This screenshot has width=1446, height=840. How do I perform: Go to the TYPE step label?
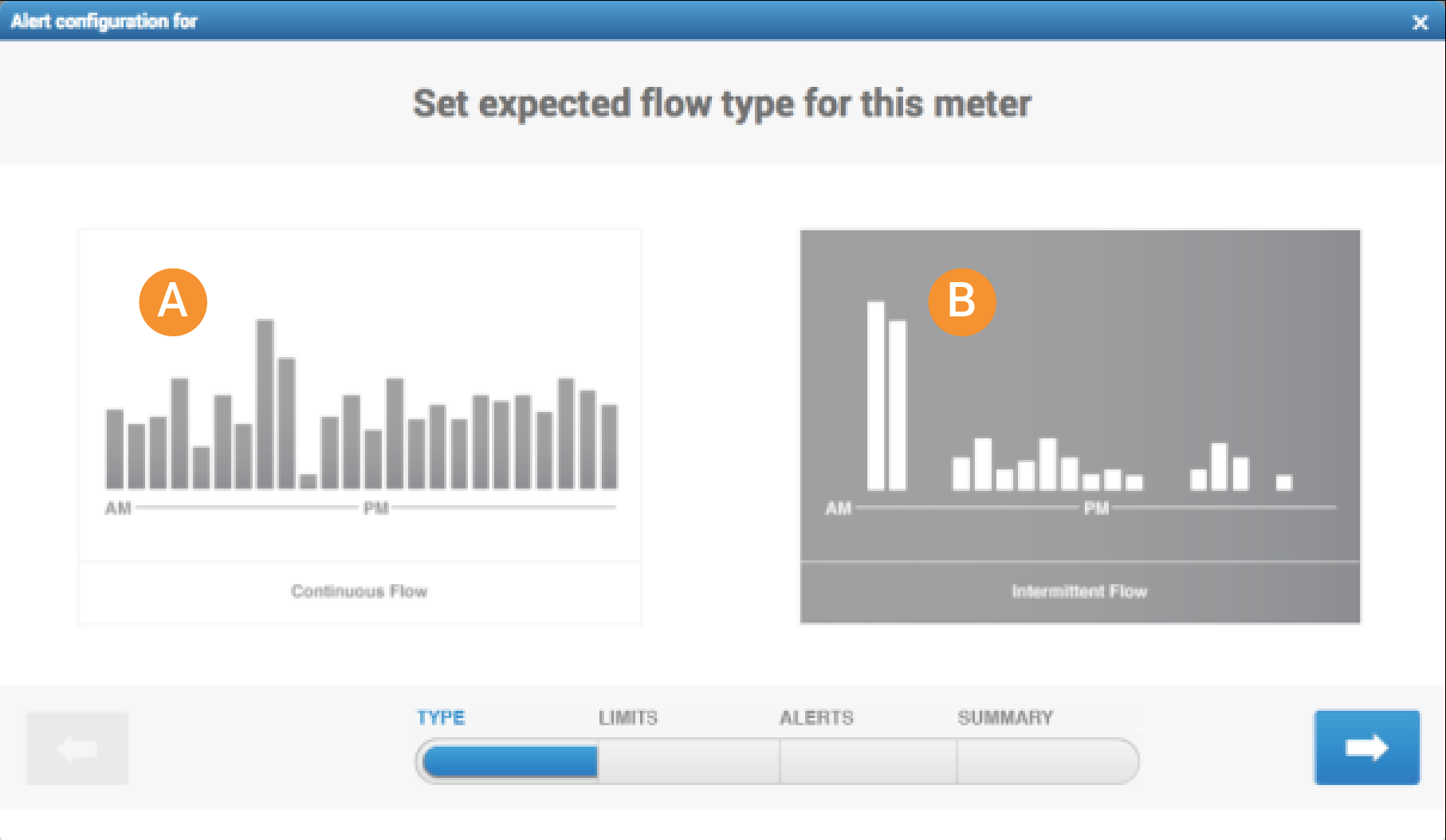441,717
